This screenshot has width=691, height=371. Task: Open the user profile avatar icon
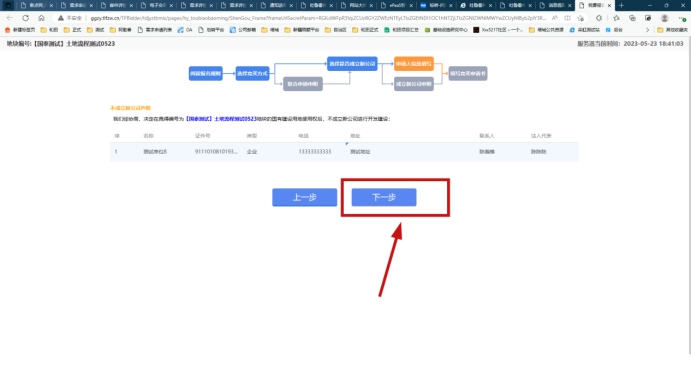[x=665, y=18]
